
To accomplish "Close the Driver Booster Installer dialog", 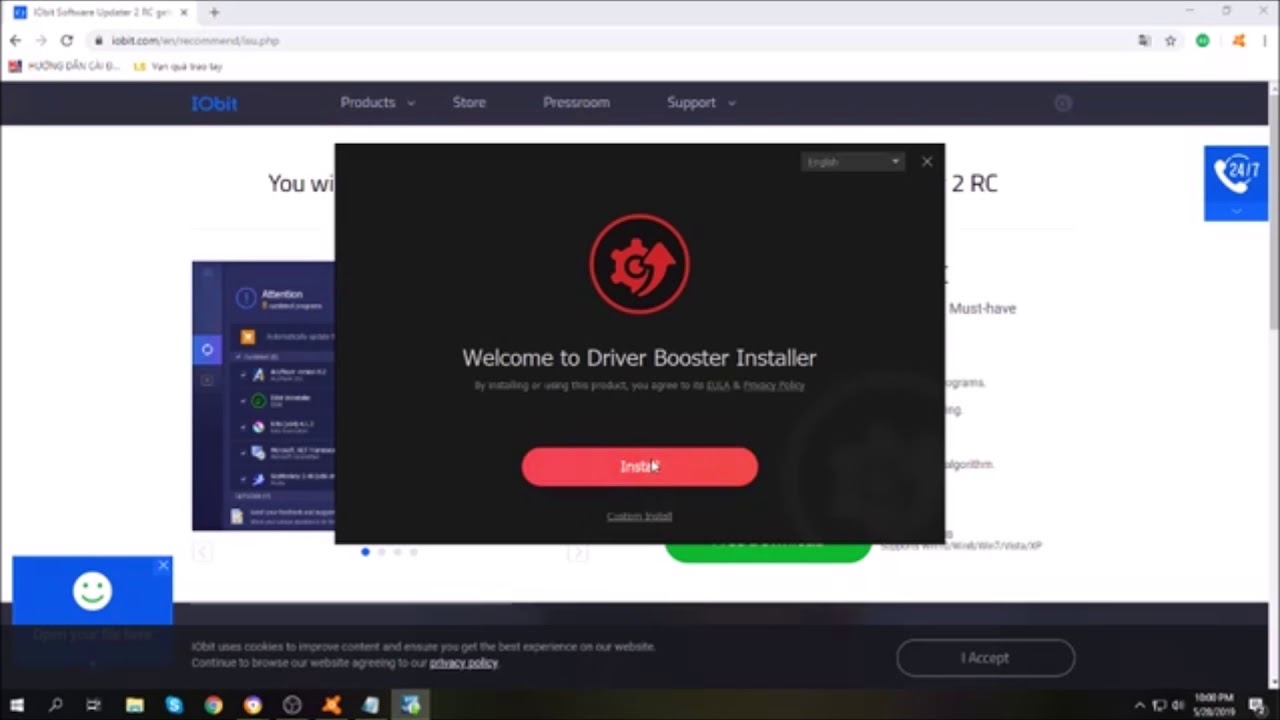I will [x=927, y=161].
